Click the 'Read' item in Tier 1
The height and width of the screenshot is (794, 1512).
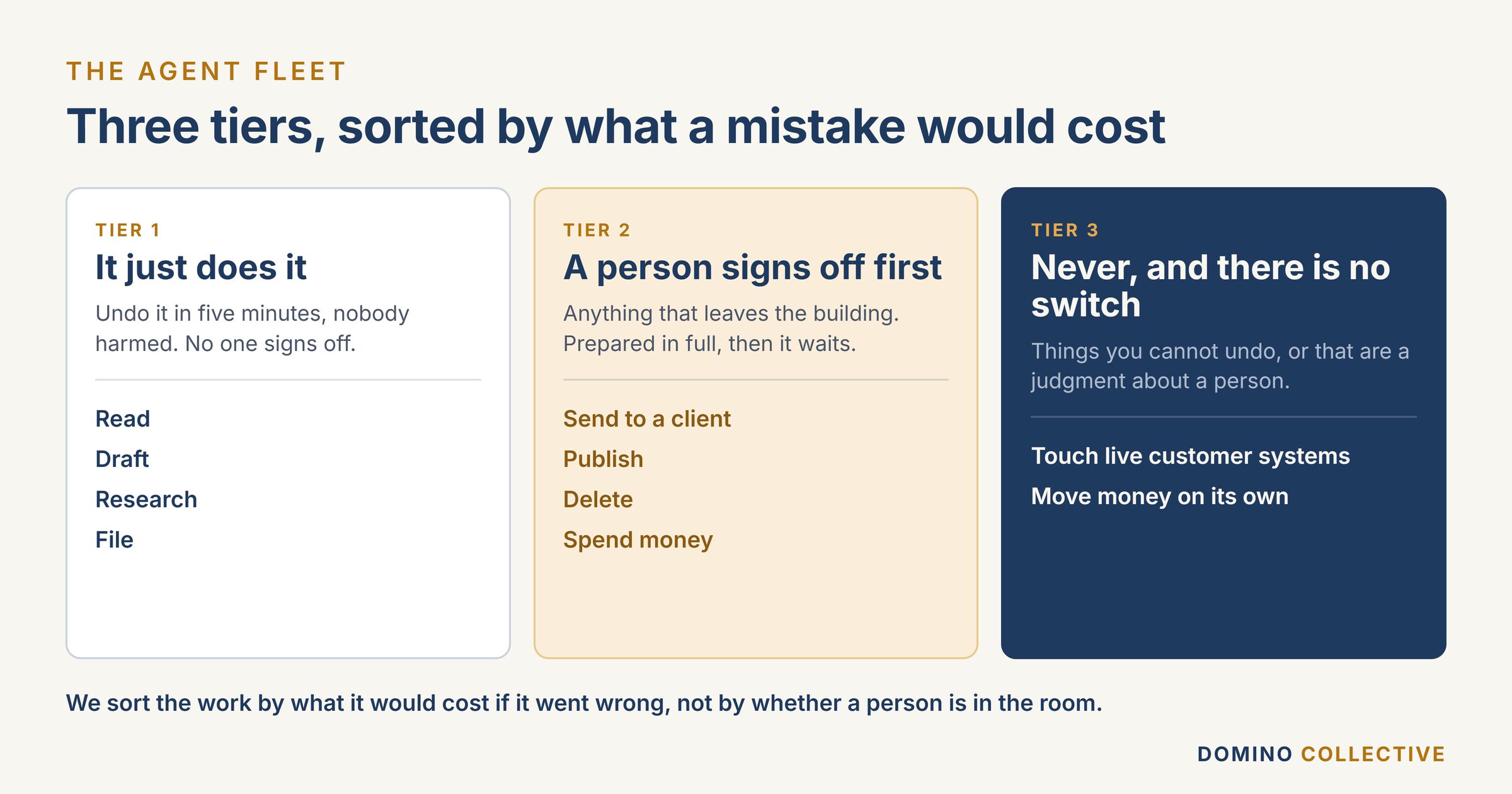(x=122, y=418)
